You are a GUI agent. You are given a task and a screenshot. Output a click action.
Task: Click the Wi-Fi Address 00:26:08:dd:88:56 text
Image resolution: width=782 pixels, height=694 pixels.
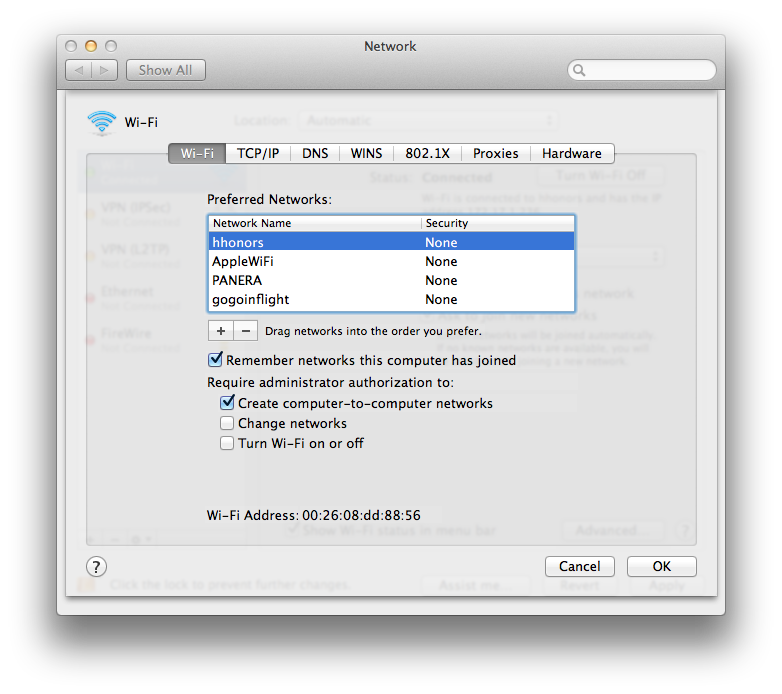click(x=314, y=515)
